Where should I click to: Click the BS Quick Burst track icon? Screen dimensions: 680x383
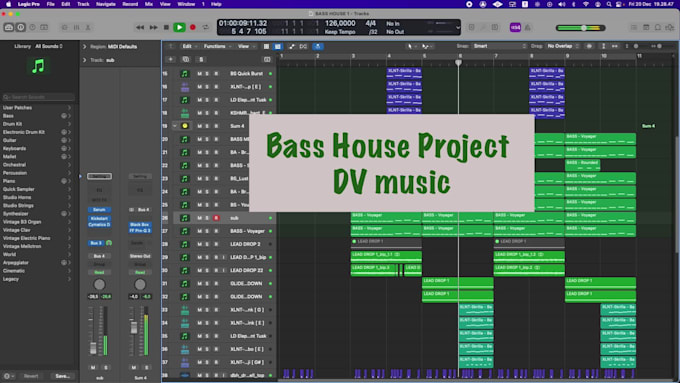point(185,74)
